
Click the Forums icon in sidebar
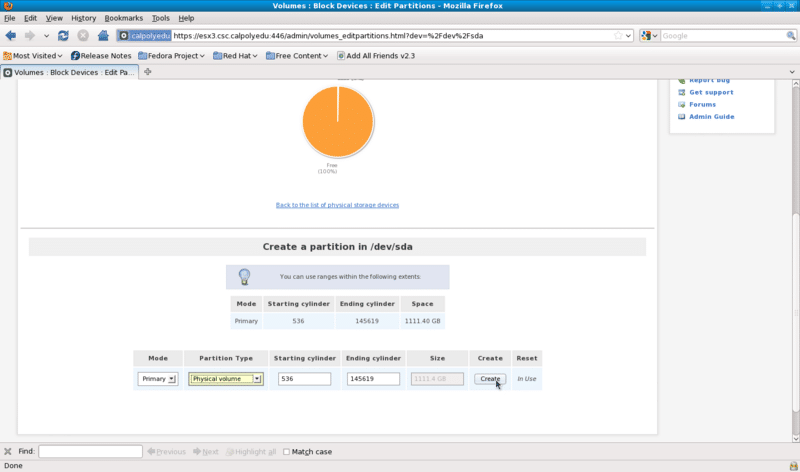tap(682, 104)
